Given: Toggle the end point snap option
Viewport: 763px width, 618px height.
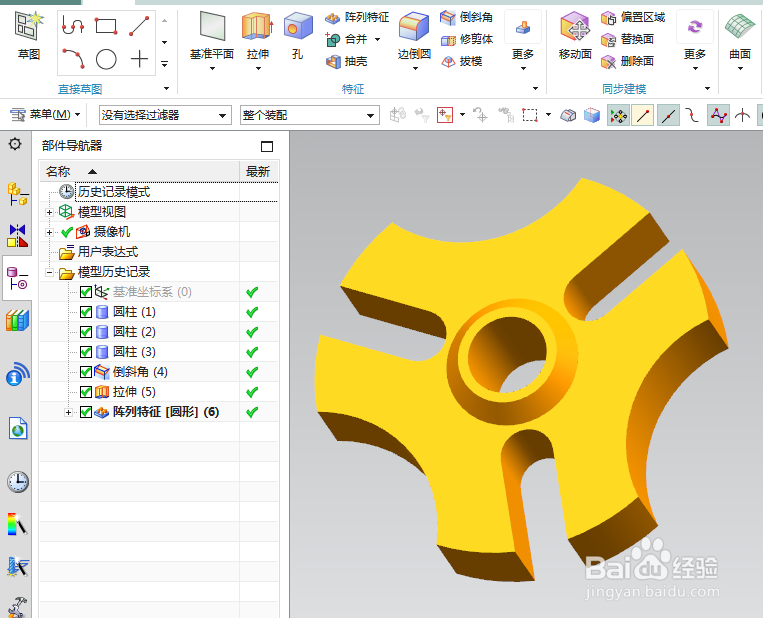Looking at the screenshot, I should point(643,116).
